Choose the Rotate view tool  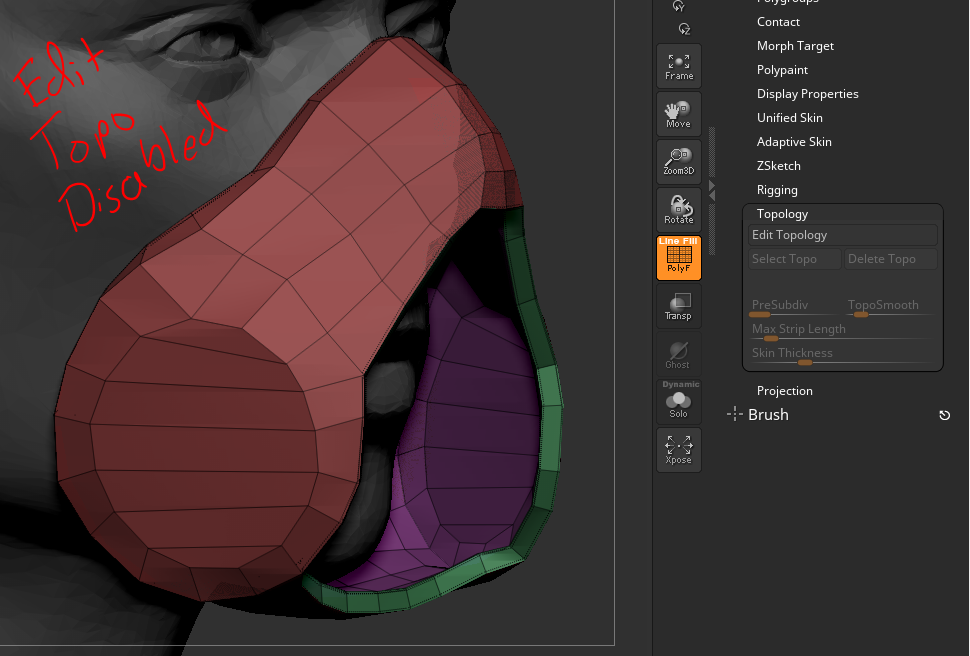pyautogui.click(x=679, y=210)
